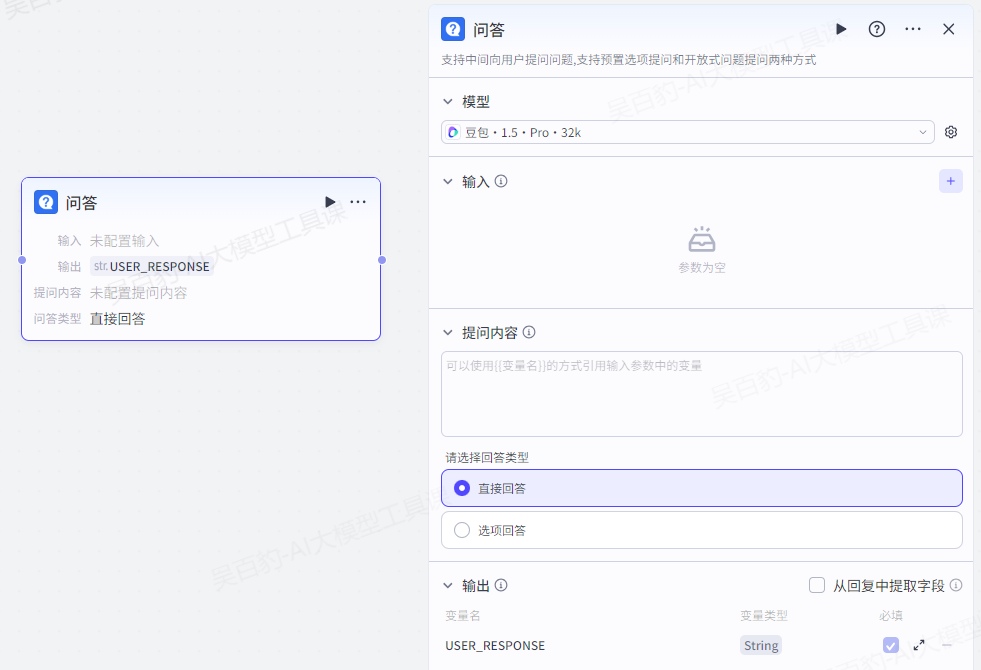Add a new input parameter with the plus button
Screen dimensions: 981x670
[950, 181]
